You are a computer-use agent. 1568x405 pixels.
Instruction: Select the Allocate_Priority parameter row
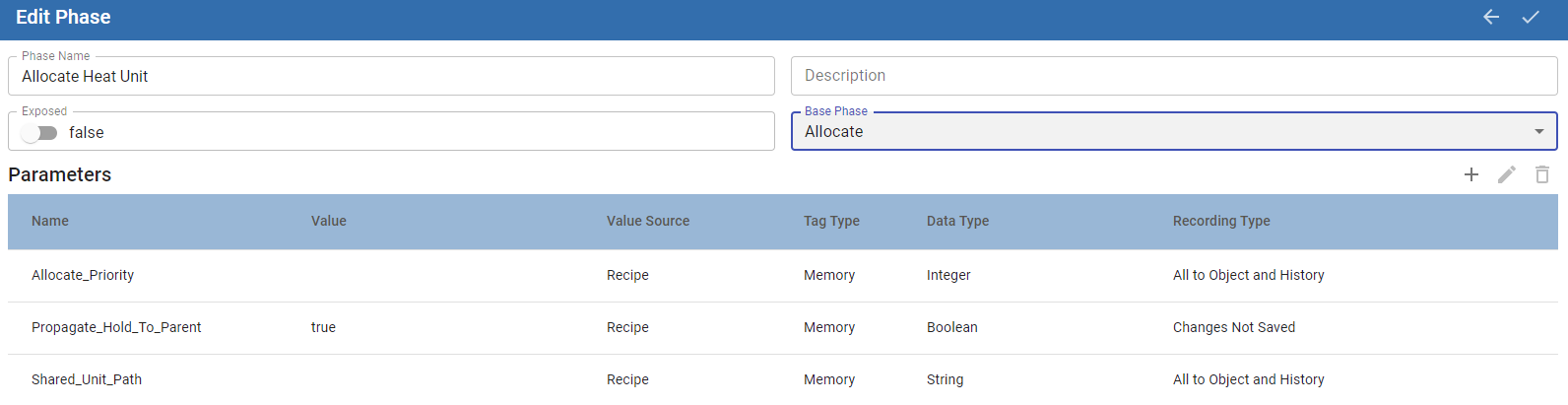pos(83,275)
